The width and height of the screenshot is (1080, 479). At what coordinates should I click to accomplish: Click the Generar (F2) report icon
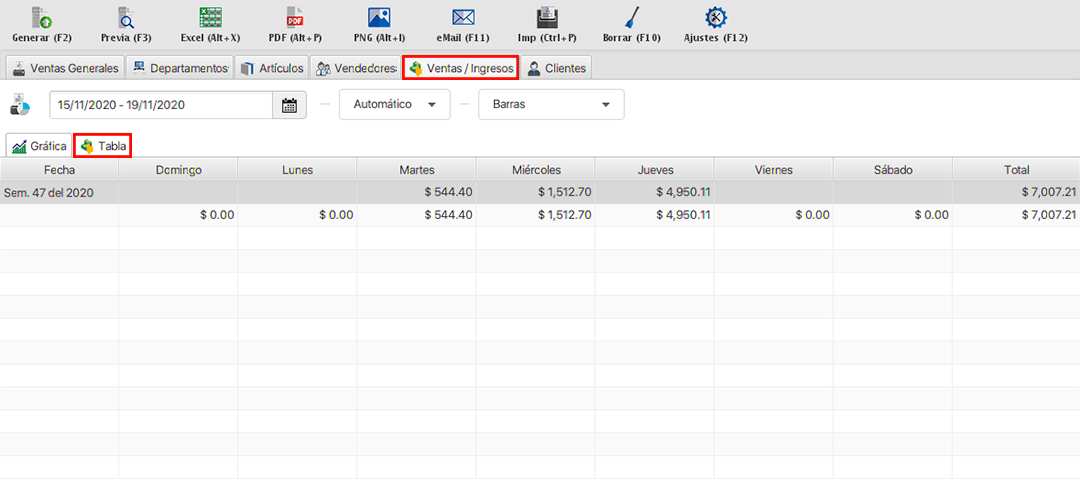(42, 18)
